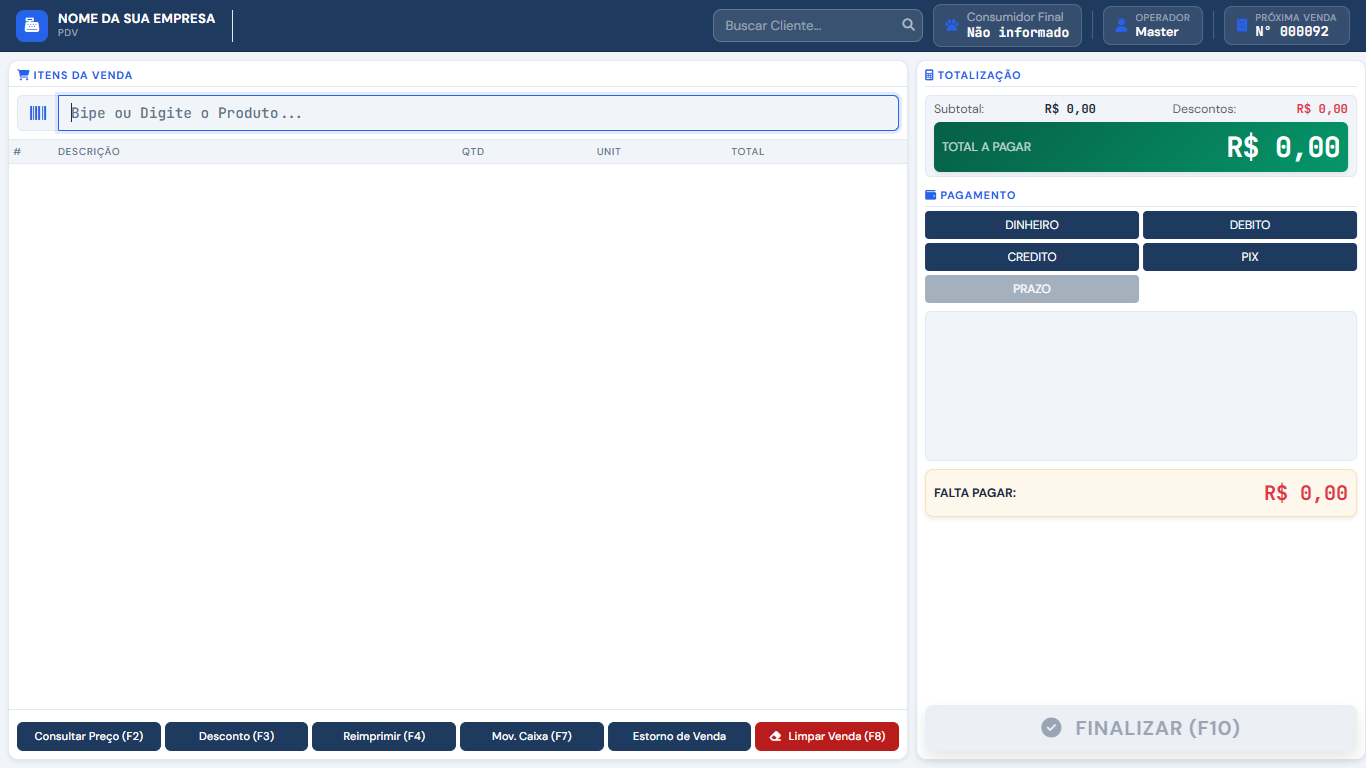Click Reimprimir (F4) button
The width and height of the screenshot is (1366, 768).
tap(384, 737)
